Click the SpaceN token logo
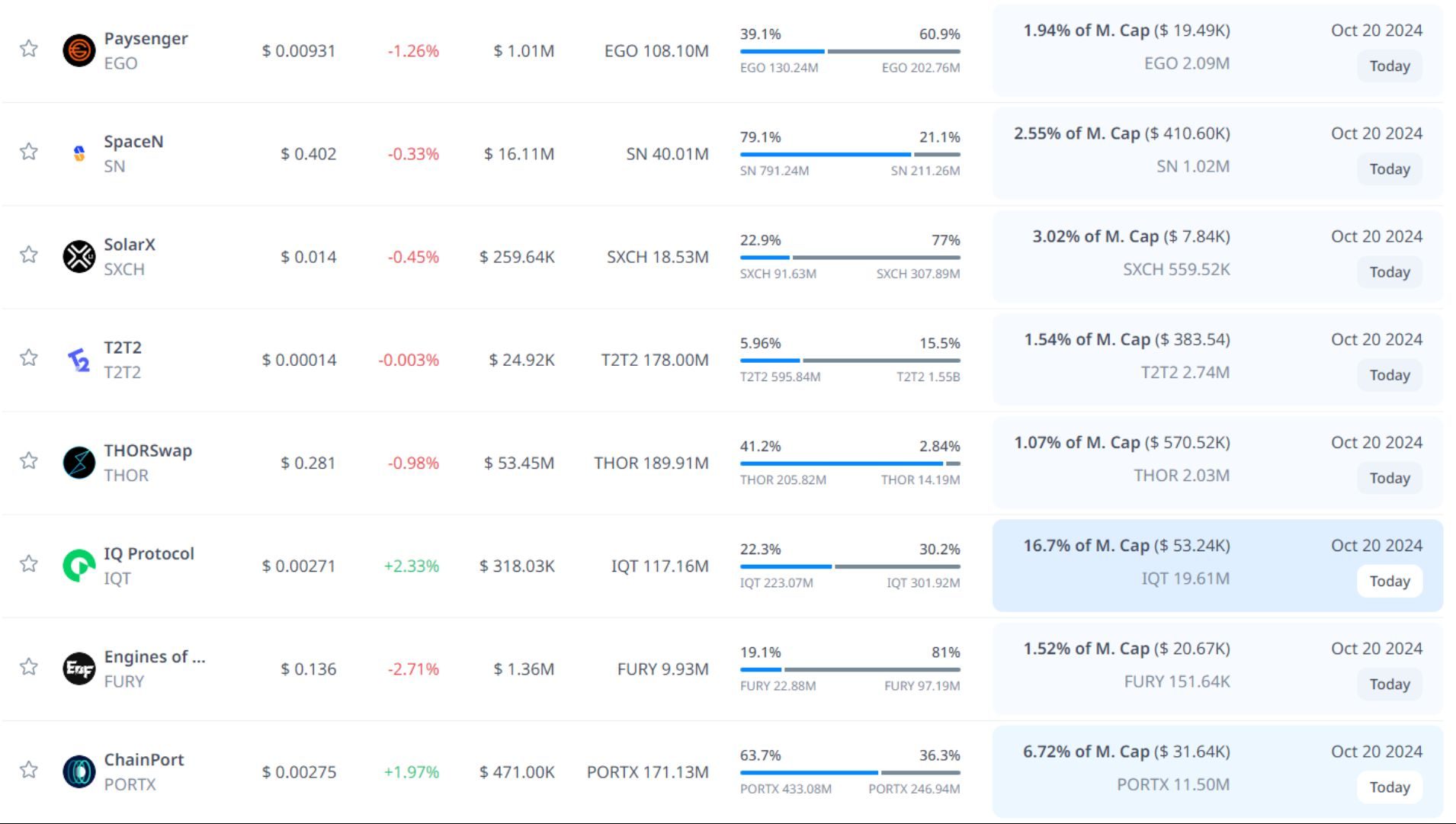 point(79,154)
